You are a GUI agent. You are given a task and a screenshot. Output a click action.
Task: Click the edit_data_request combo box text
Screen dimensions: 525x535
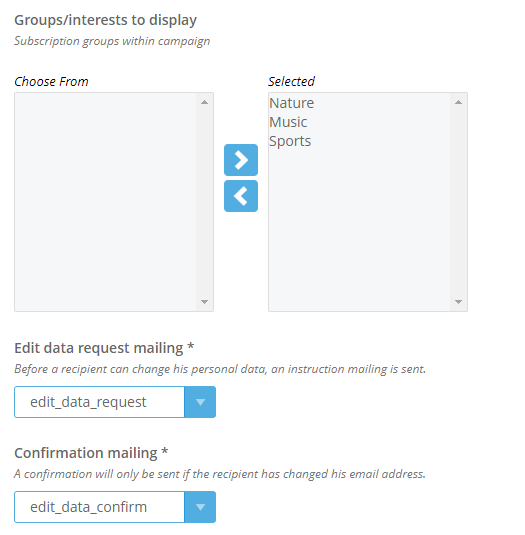tap(88, 402)
